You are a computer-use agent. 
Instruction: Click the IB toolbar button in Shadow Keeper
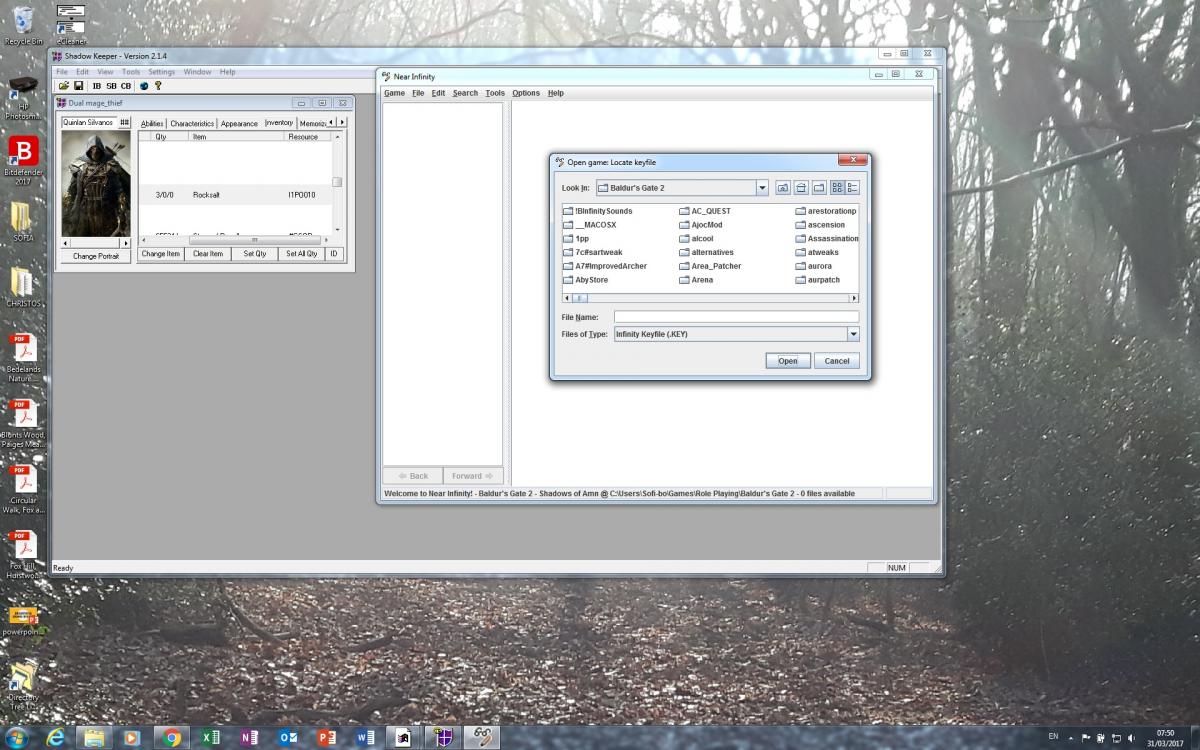click(x=97, y=86)
